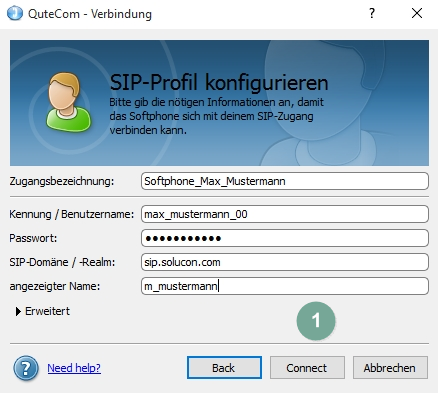Click the QuteCom - Verbindung window title
This screenshot has height=393, width=438.
(90, 14)
